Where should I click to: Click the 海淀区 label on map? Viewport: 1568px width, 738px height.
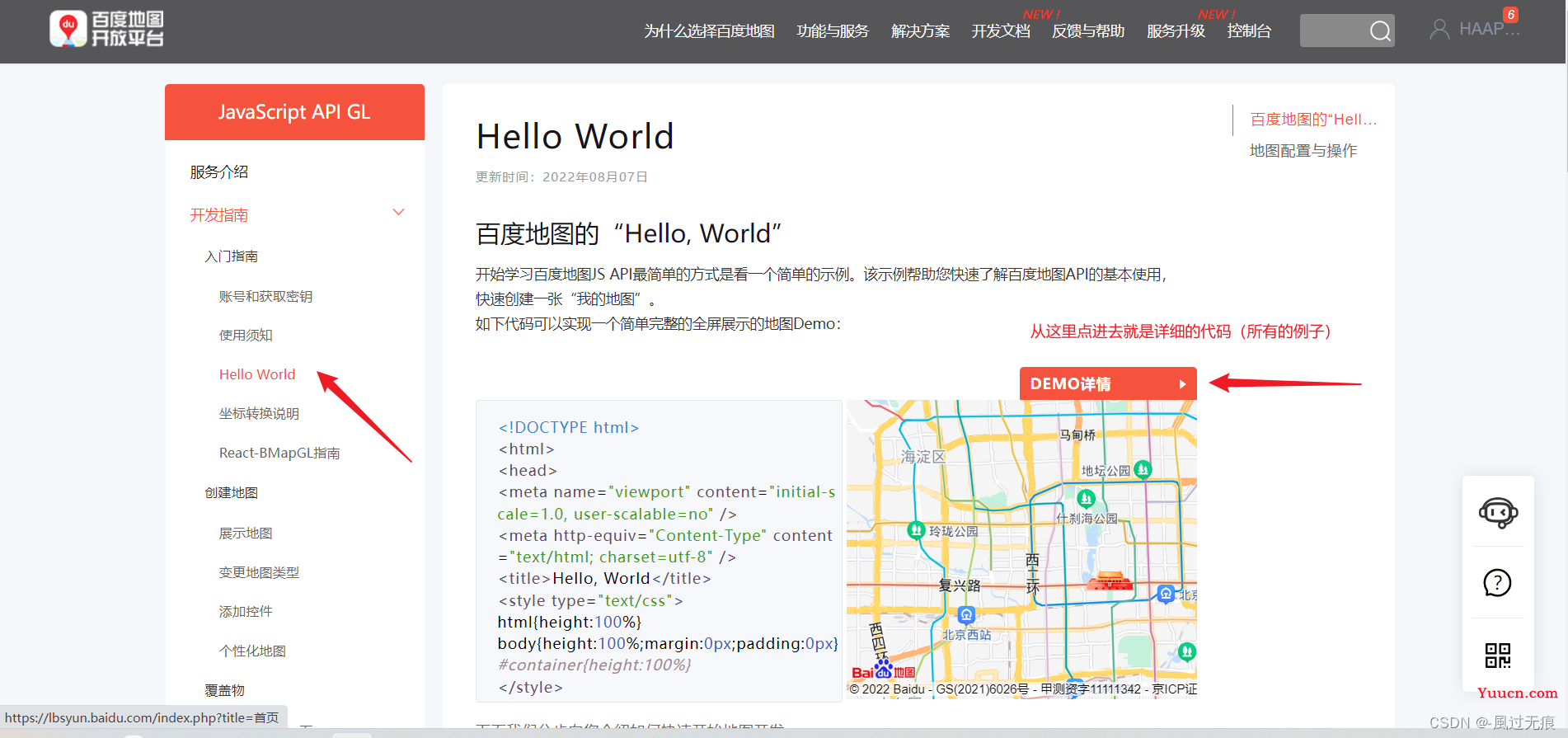922,457
